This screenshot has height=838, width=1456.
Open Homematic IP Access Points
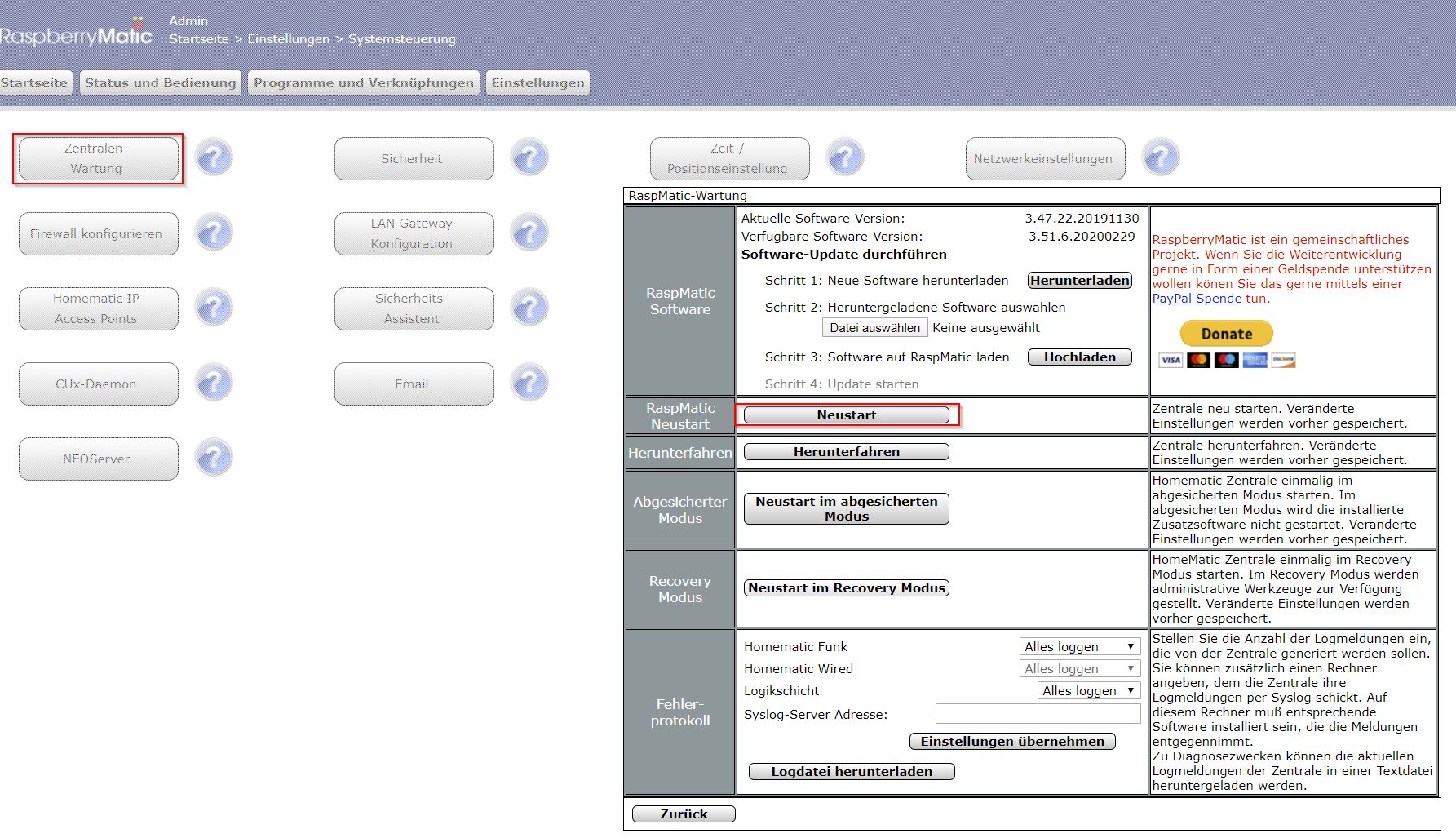98,308
